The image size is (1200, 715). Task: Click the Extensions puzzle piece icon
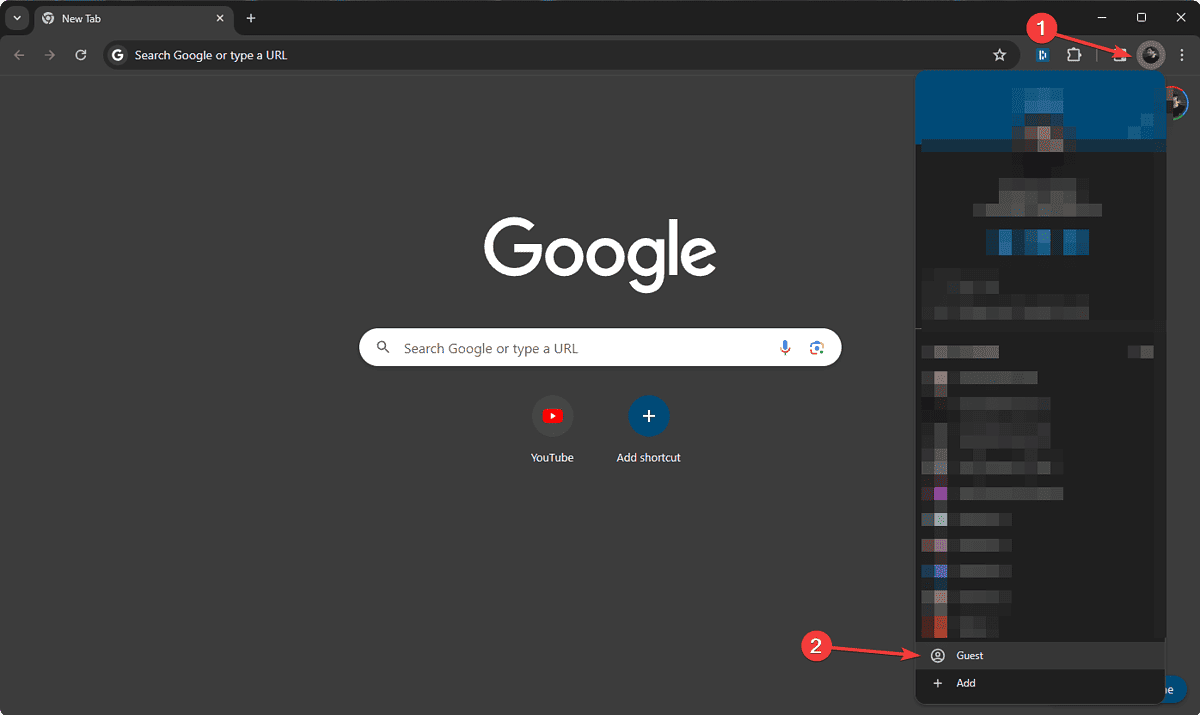click(1073, 55)
